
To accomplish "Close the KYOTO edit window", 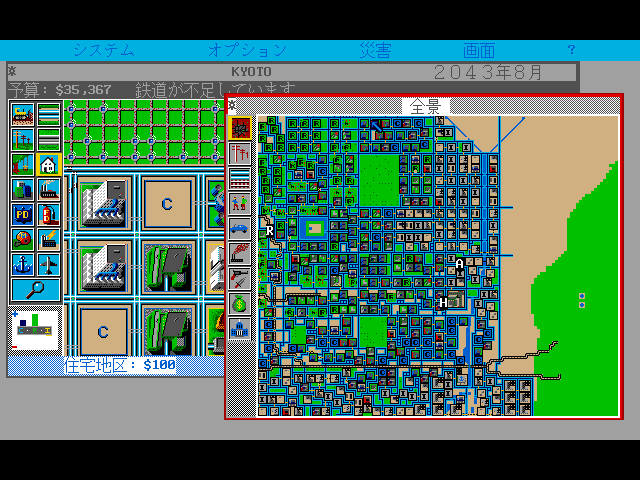I will coord(12,71).
